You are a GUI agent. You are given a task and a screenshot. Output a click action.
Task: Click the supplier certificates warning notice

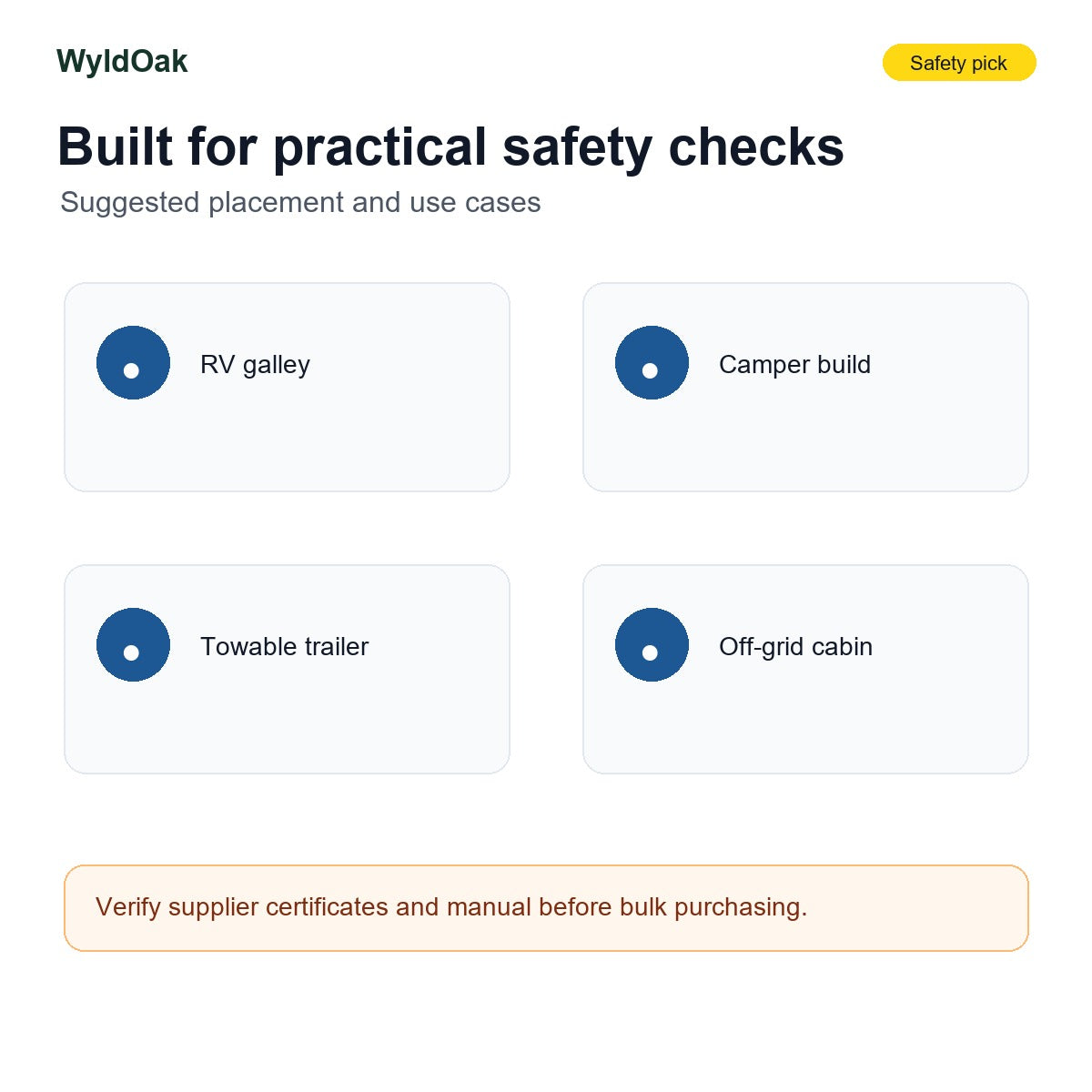(x=546, y=908)
